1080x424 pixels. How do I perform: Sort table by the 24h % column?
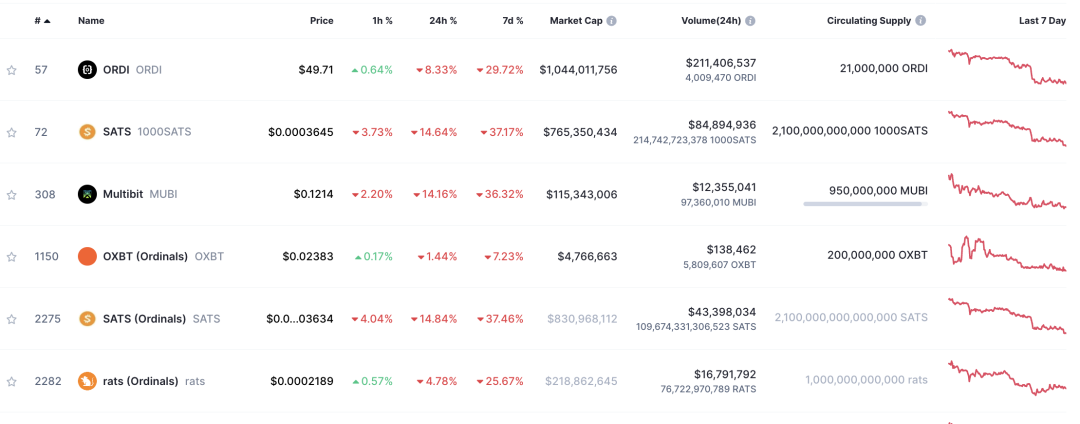pyautogui.click(x=442, y=20)
